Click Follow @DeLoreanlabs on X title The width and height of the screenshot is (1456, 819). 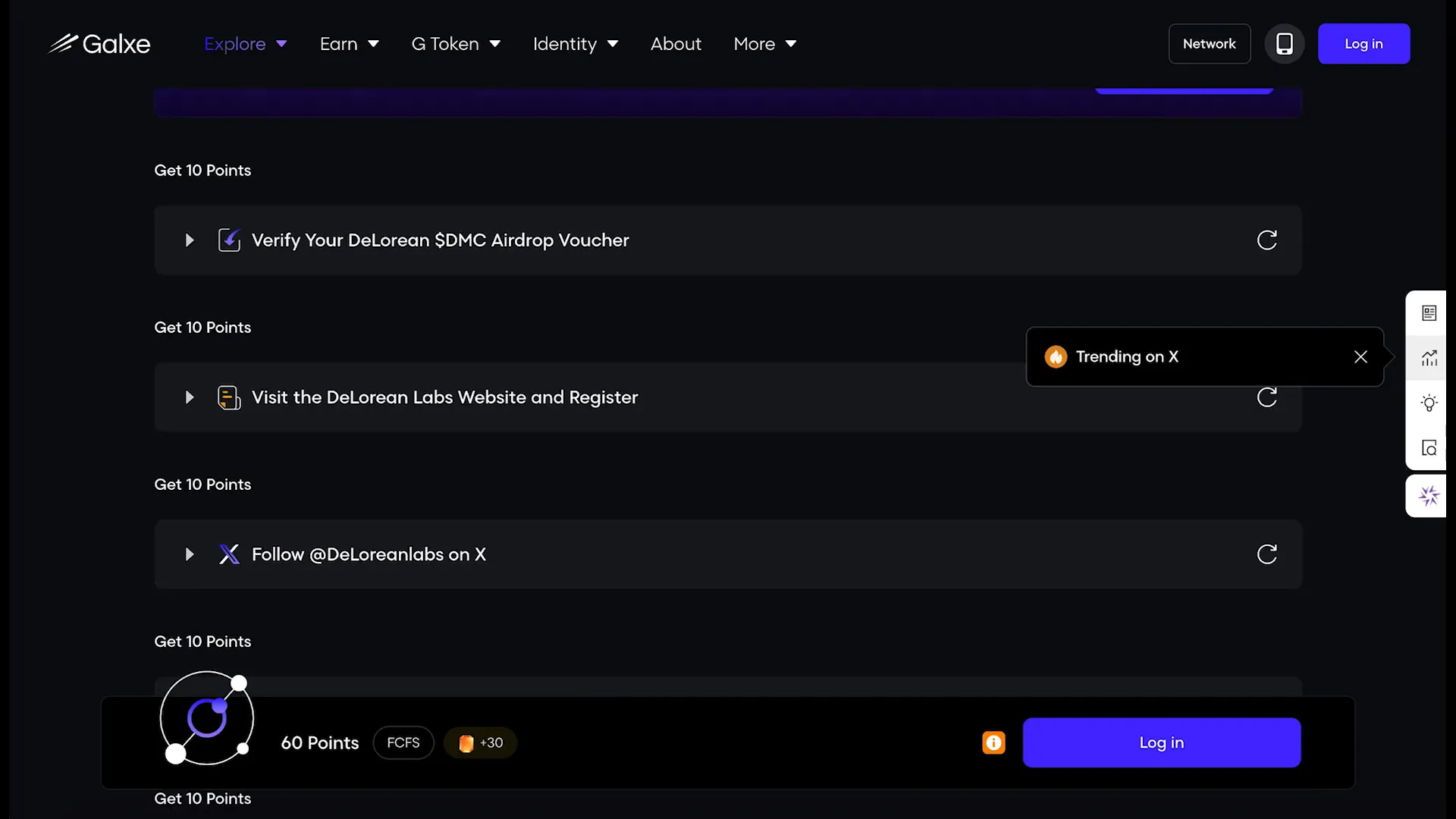click(369, 554)
